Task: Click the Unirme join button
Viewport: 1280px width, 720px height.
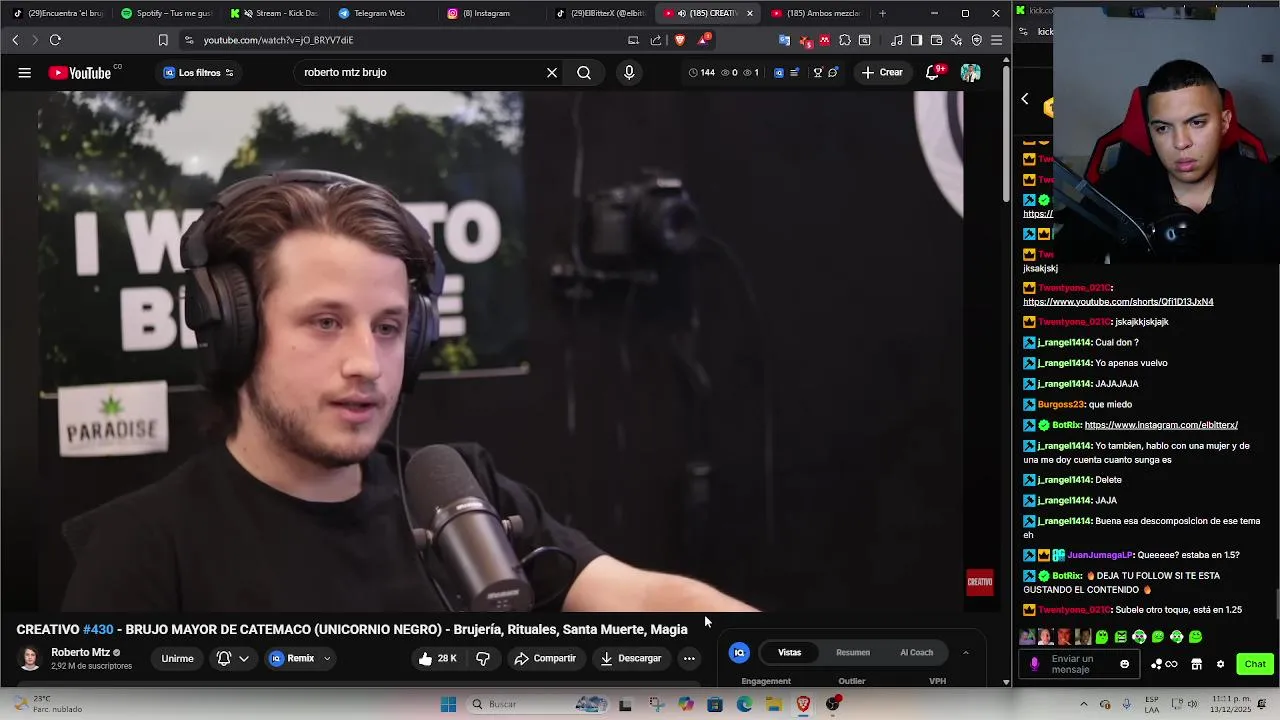Action: tap(177, 658)
